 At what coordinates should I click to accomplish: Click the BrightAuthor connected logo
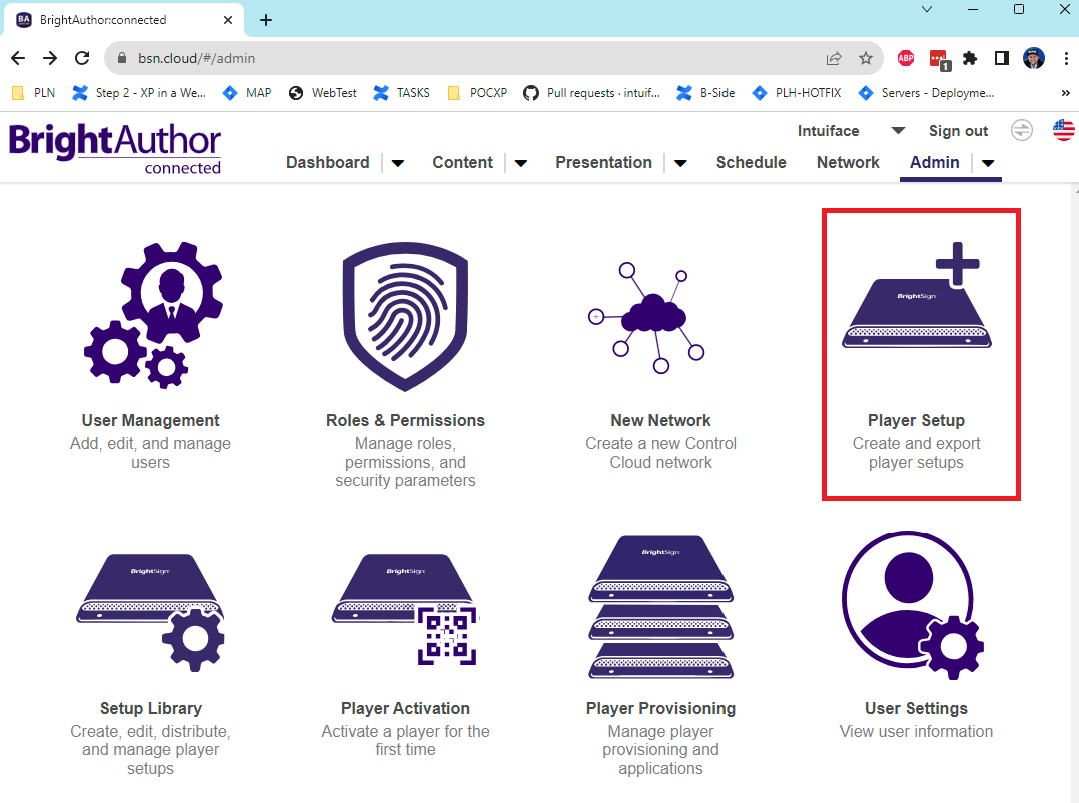coord(115,149)
